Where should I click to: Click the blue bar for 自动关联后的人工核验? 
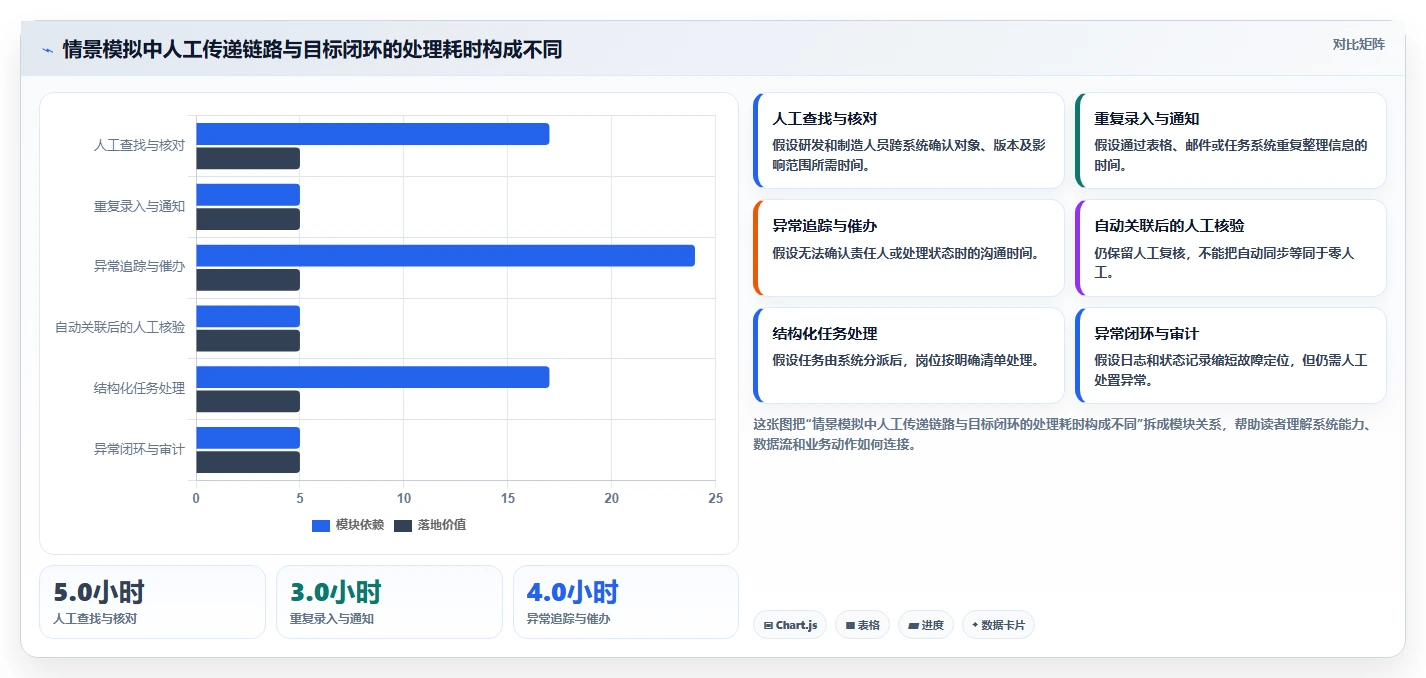[x=248, y=316]
